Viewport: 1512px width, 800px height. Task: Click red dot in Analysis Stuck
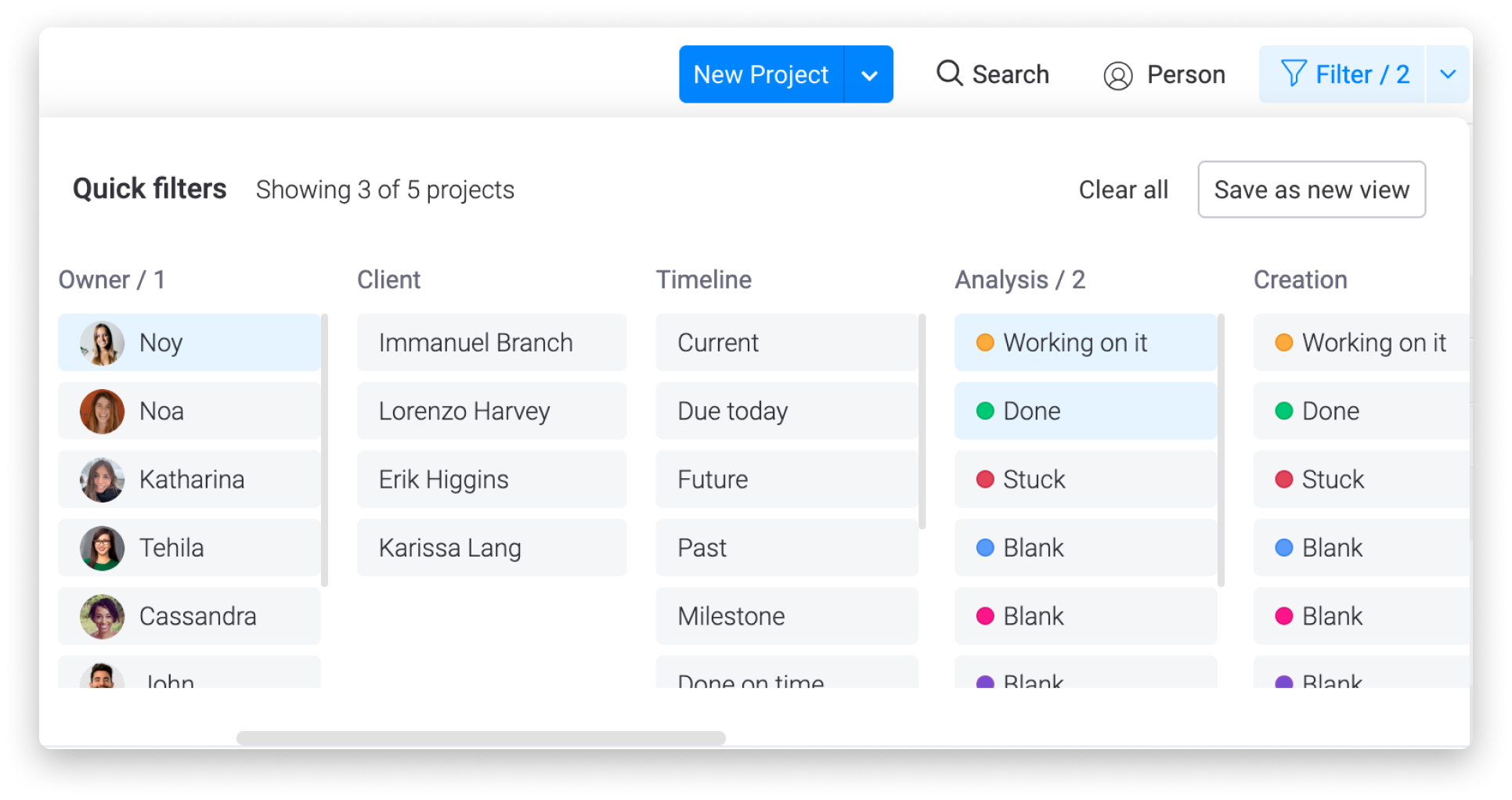tap(985, 479)
